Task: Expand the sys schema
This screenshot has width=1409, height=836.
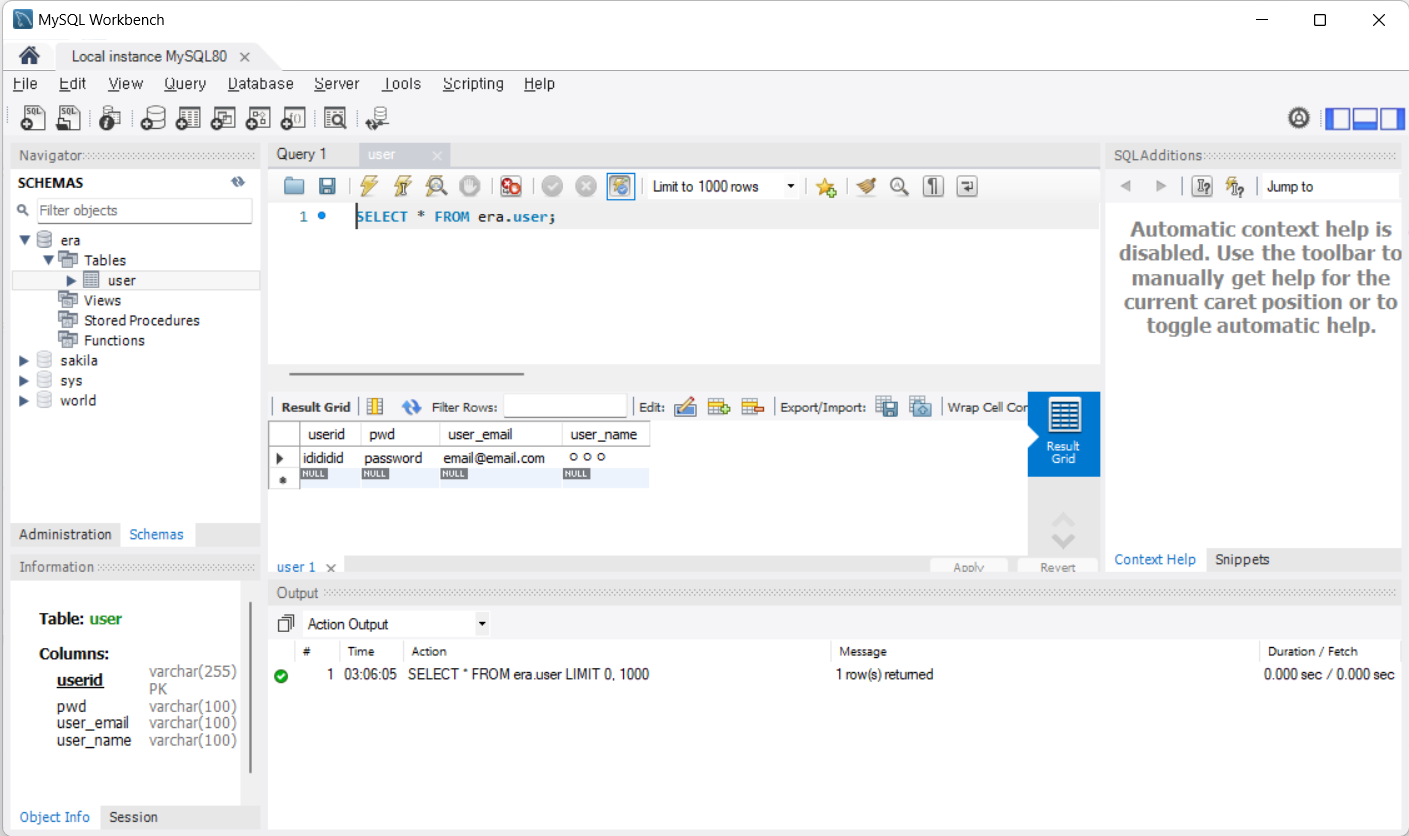Action: tap(25, 380)
